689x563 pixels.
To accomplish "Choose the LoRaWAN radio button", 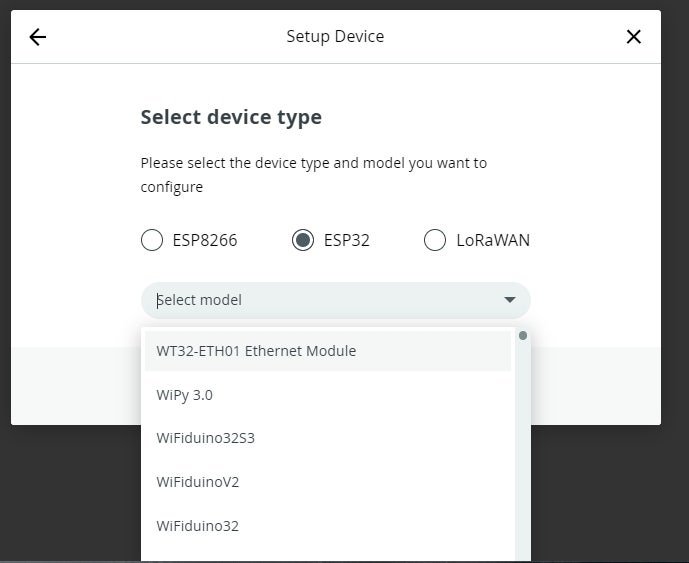I will pos(435,240).
